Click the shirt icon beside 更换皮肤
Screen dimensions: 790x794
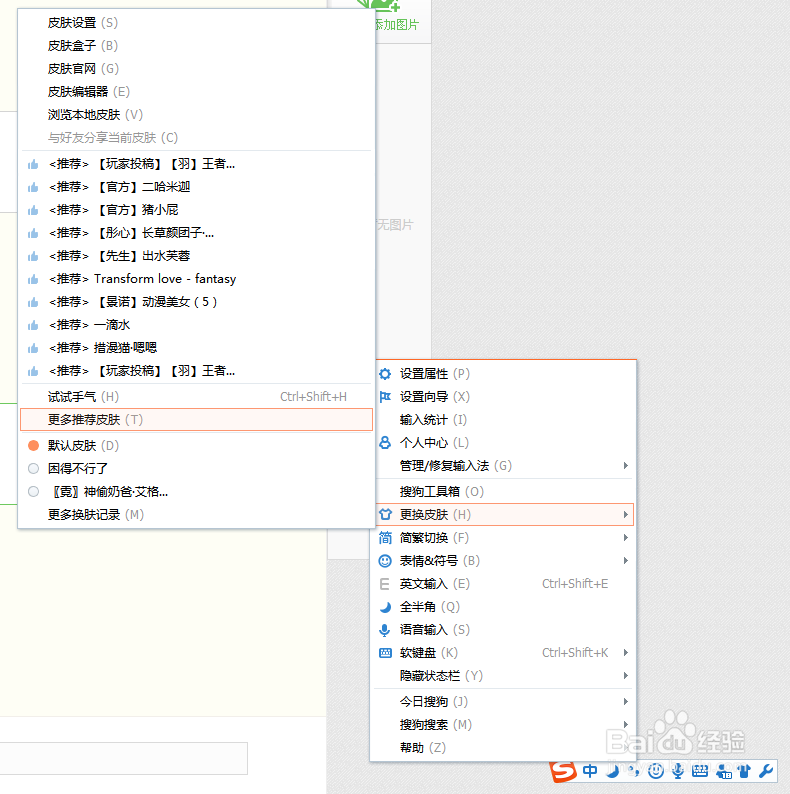coord(385,514)
